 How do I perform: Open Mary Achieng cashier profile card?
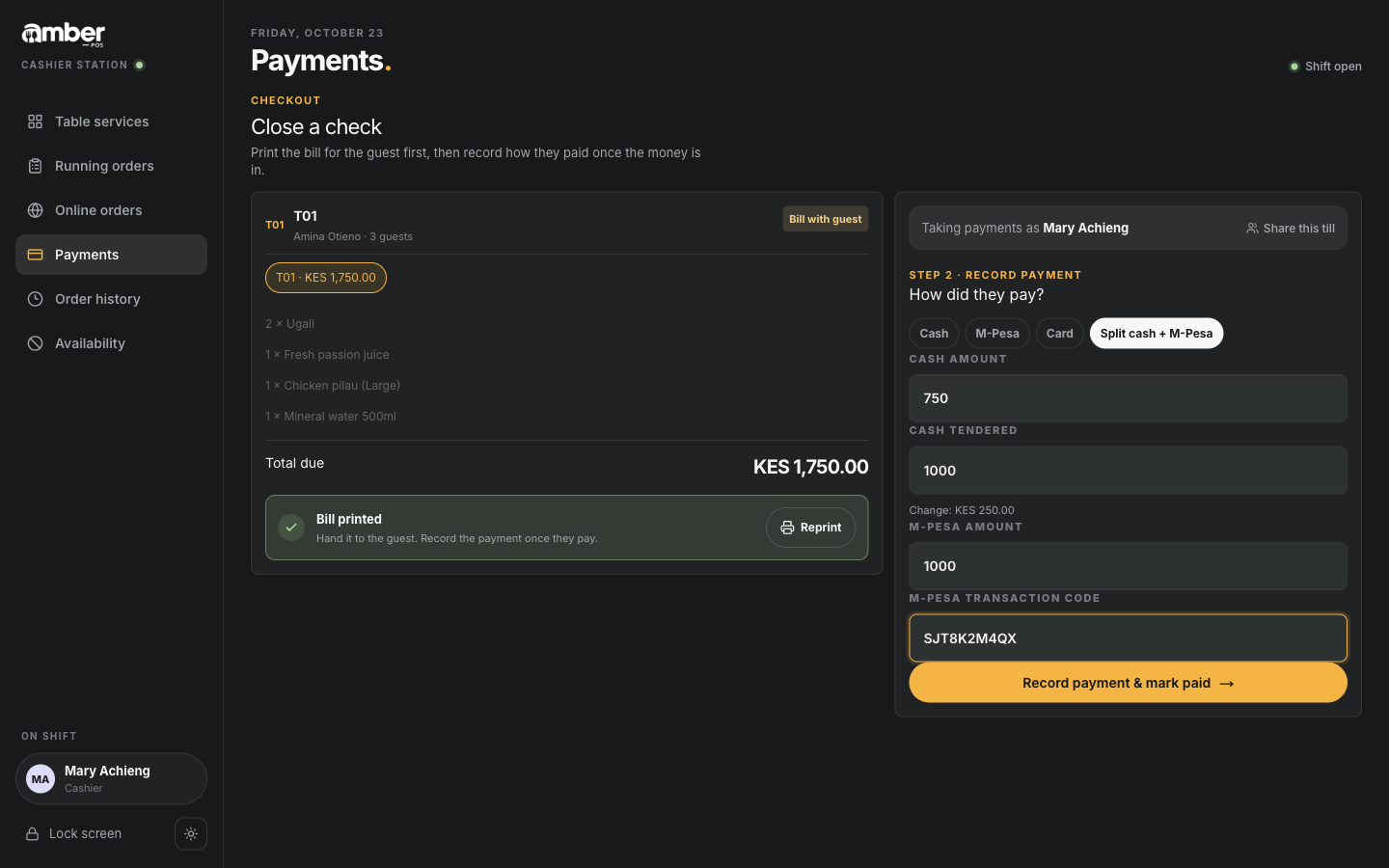coord(111,779)
